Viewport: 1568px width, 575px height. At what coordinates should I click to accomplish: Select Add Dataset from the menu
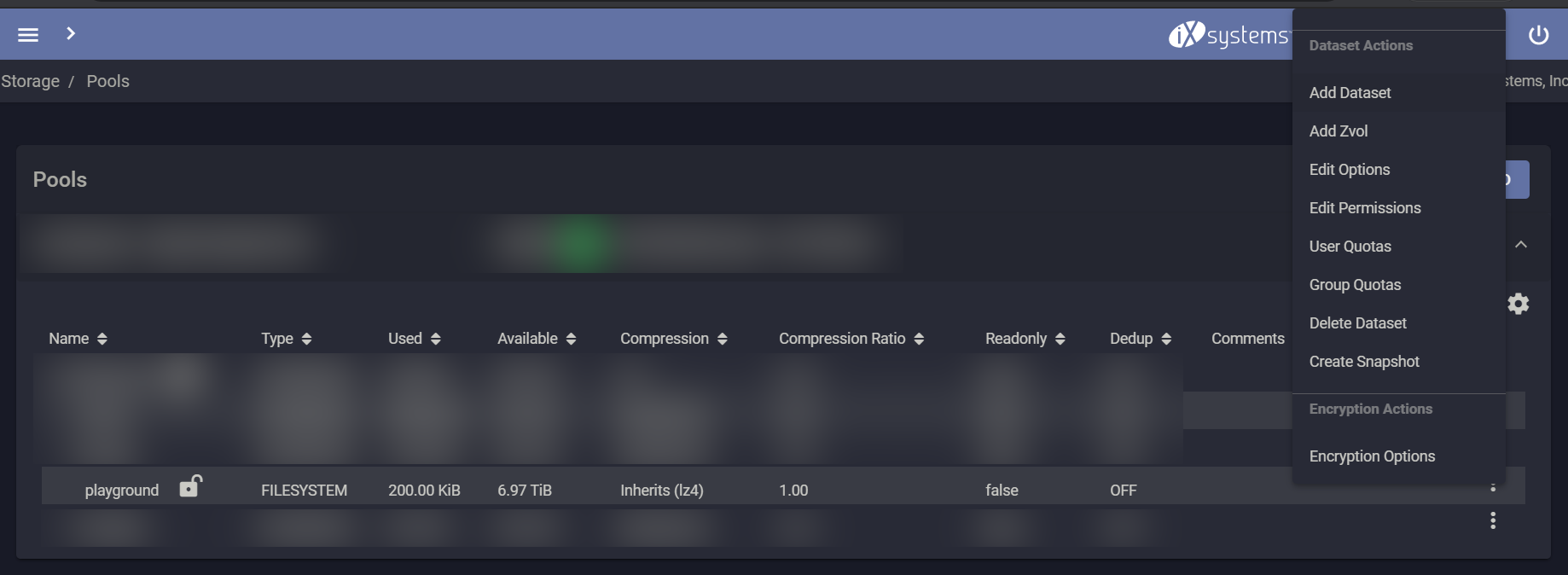[x=1350, y=93]
